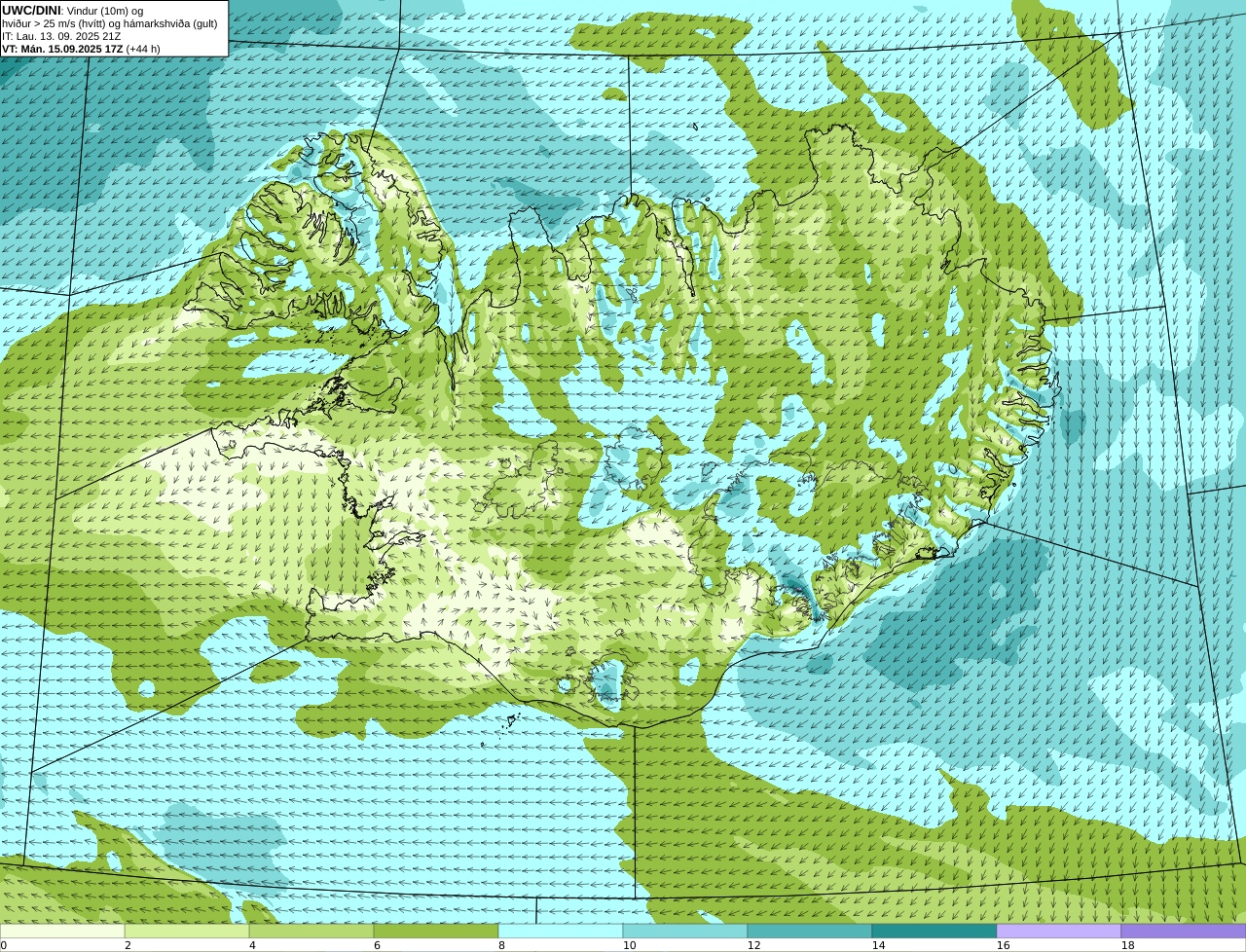Click the legend scale label '14'
The image size is (1246, 952).
pos(878,945)
